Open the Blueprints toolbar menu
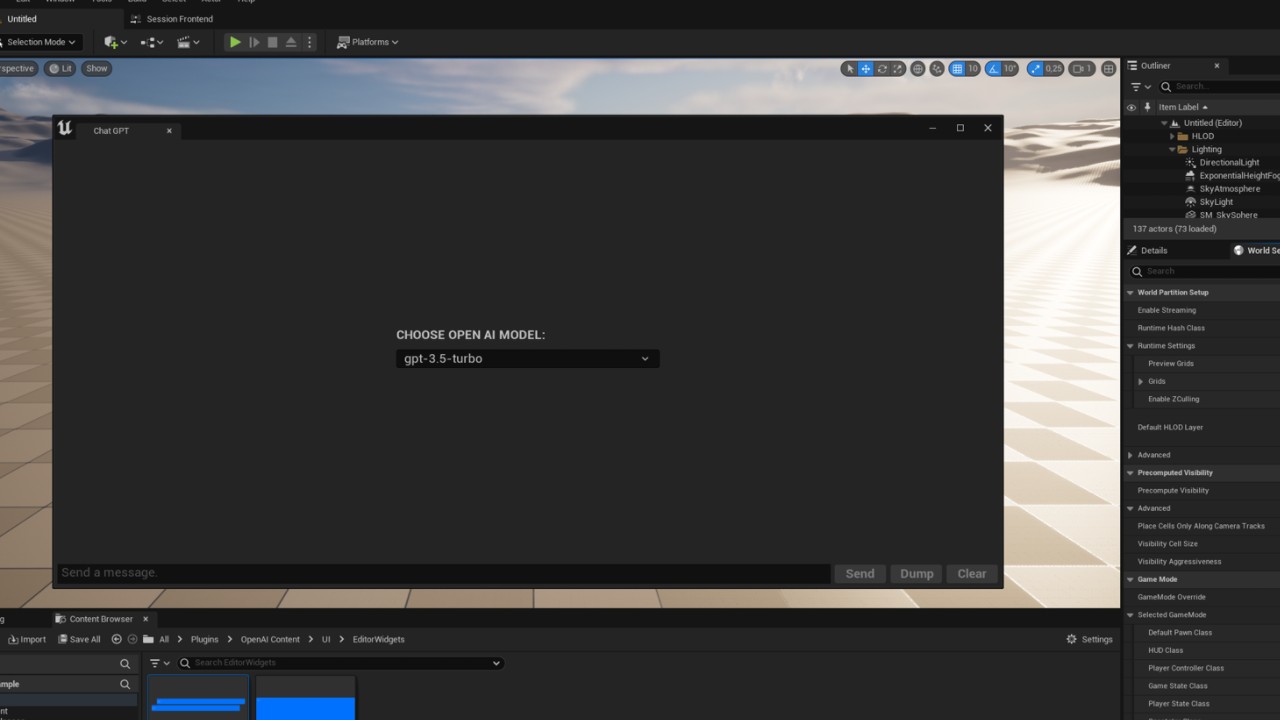This screenshot has height=720, width=1280. point(151,42)
